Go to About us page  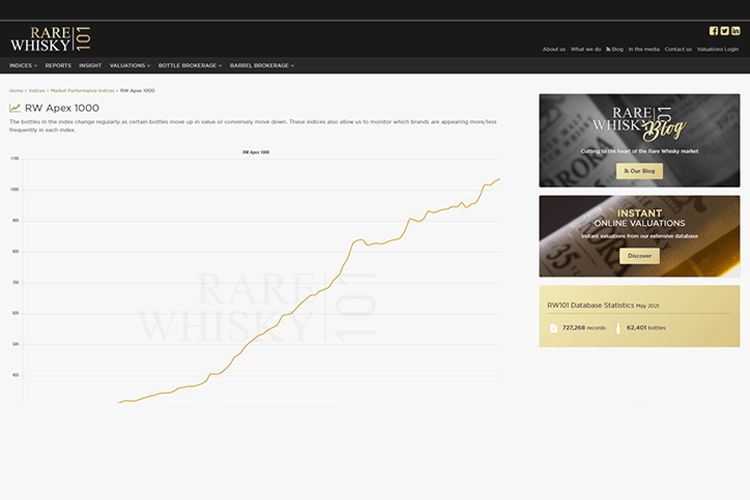pos(554,49)
